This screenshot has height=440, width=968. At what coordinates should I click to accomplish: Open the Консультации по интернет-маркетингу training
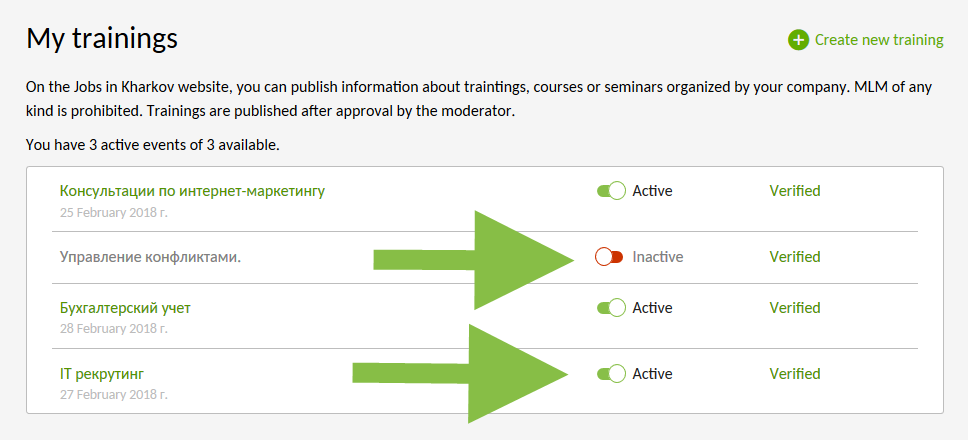[x=192, y=191]
